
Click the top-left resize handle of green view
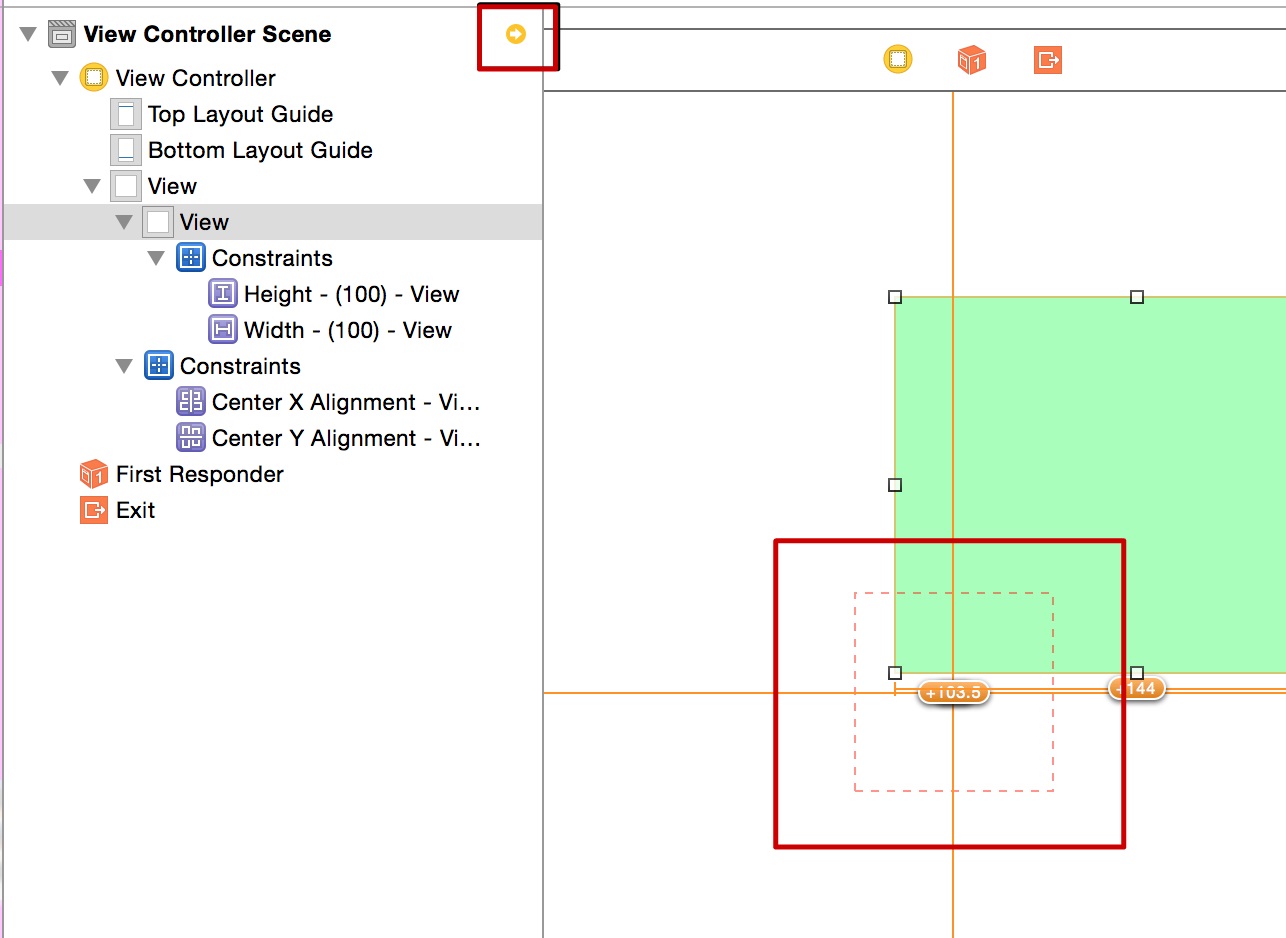coord(895,297)
